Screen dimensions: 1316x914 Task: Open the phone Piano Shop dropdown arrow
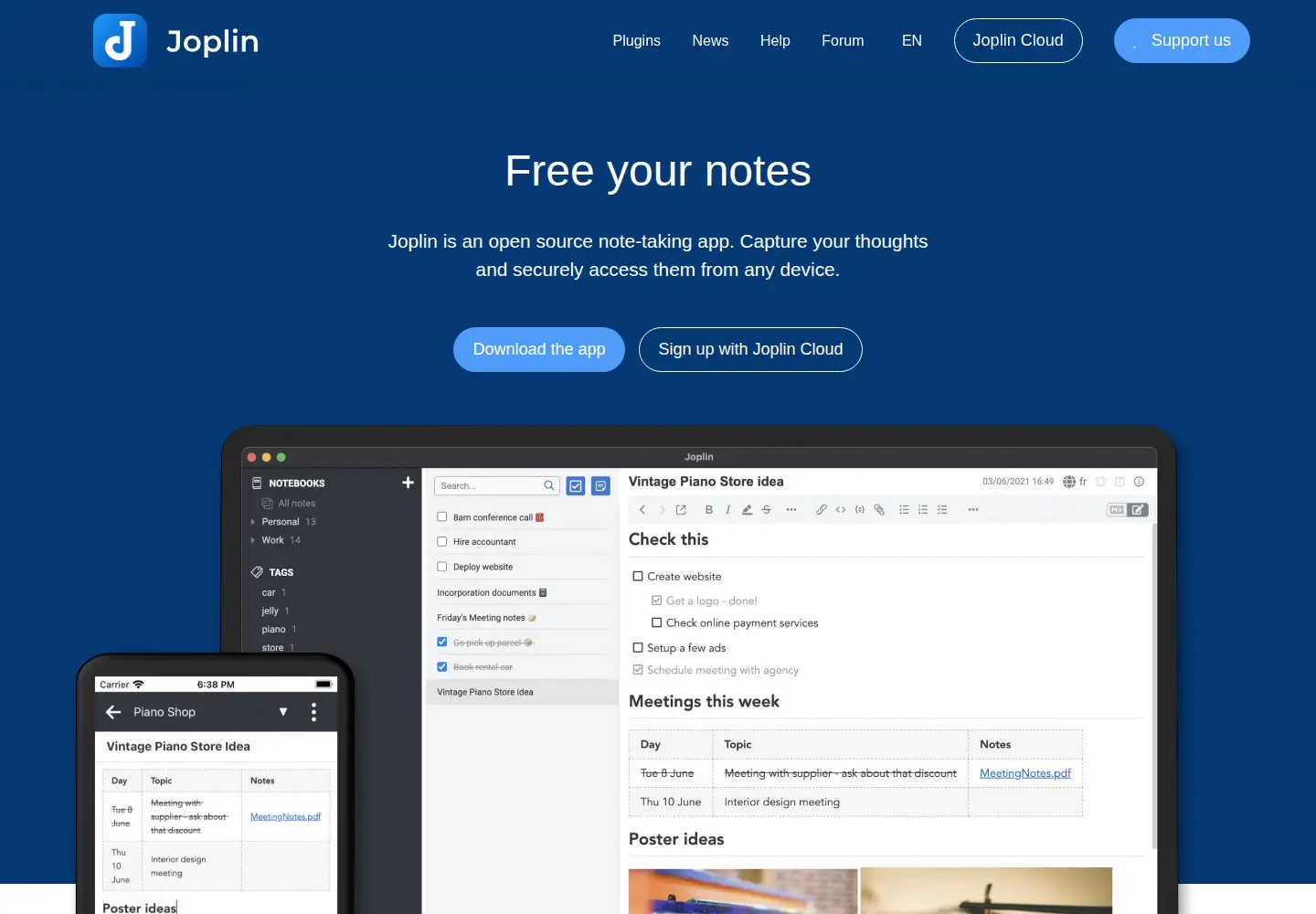click(x=283, y=712)
